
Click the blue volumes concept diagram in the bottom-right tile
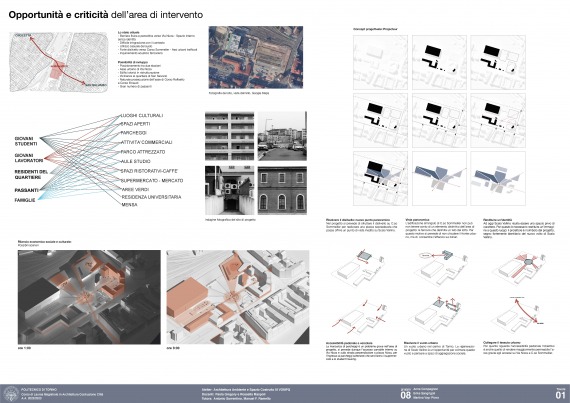(498, 178)
